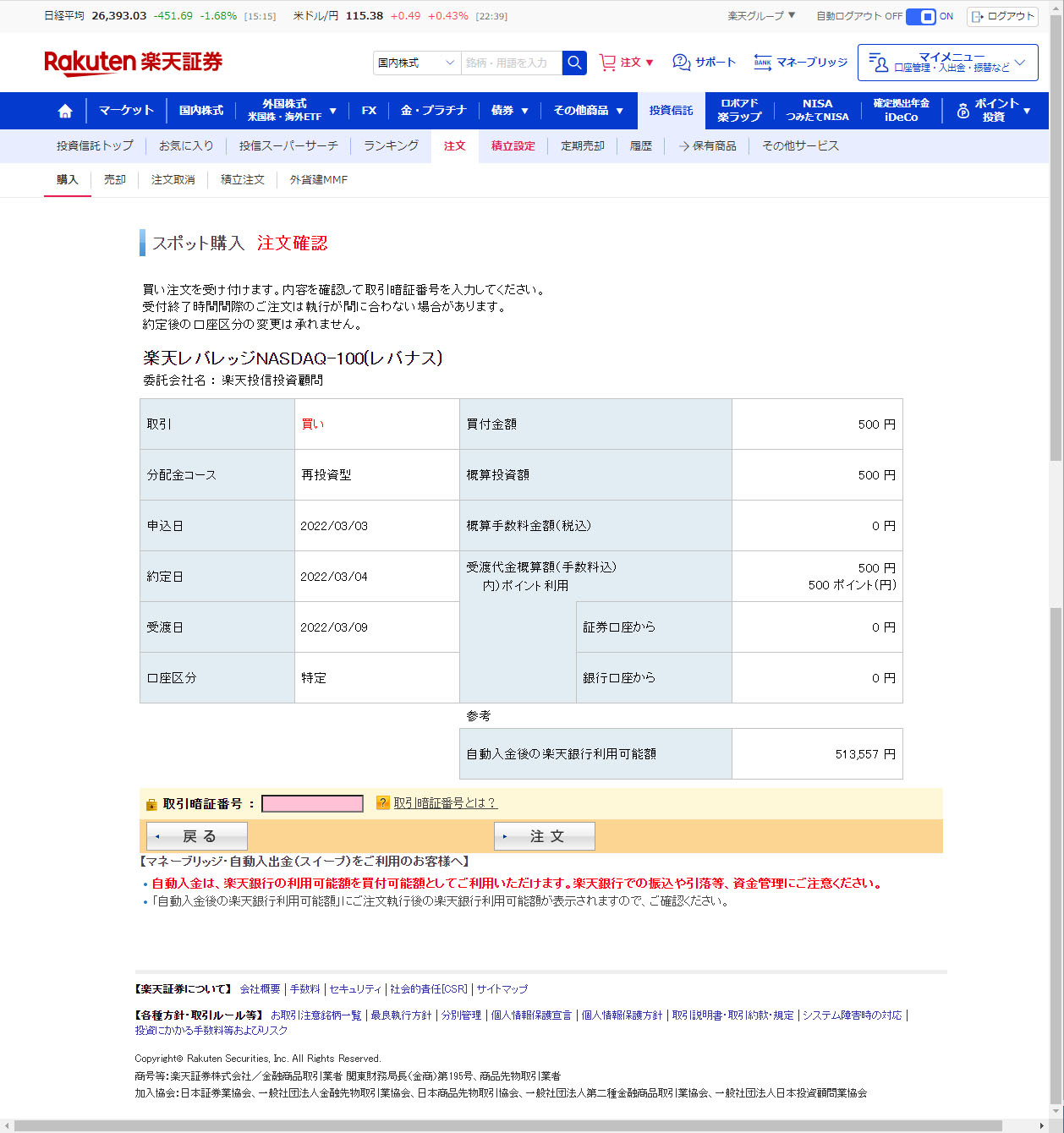Click the shopping cart order icon
The height and width of the screenshot is (1133, 1064).
607,63
